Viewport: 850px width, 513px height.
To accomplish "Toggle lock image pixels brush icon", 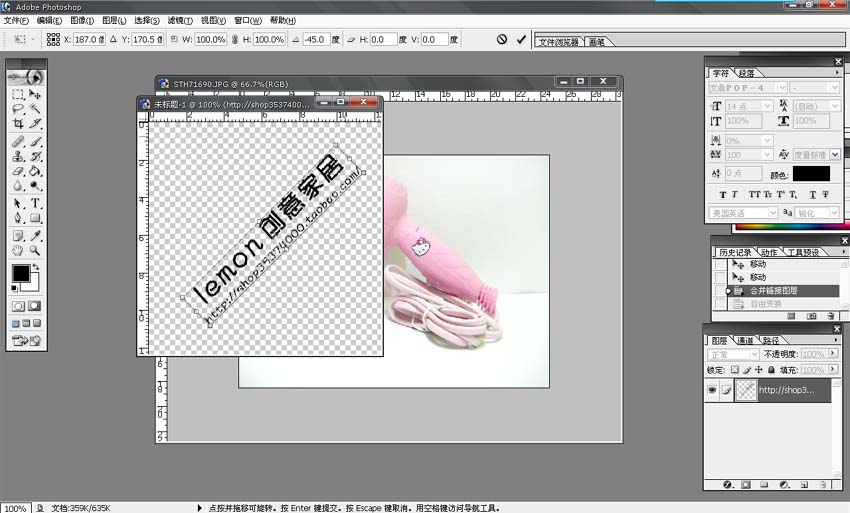I will pos(747,370).
